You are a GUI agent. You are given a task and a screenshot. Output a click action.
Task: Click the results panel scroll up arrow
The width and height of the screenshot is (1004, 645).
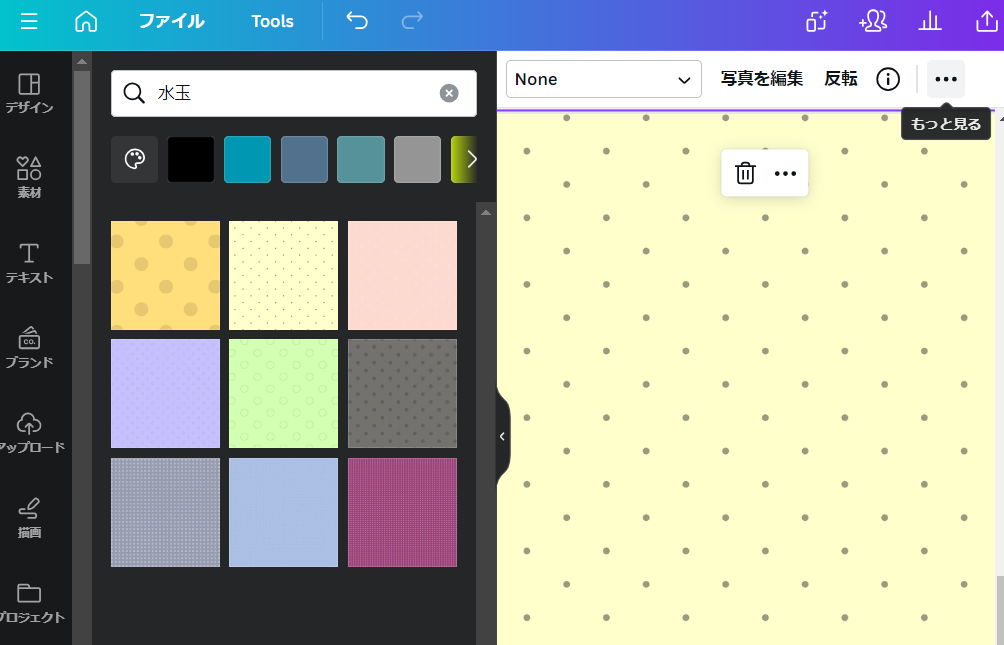coord(486,212)
